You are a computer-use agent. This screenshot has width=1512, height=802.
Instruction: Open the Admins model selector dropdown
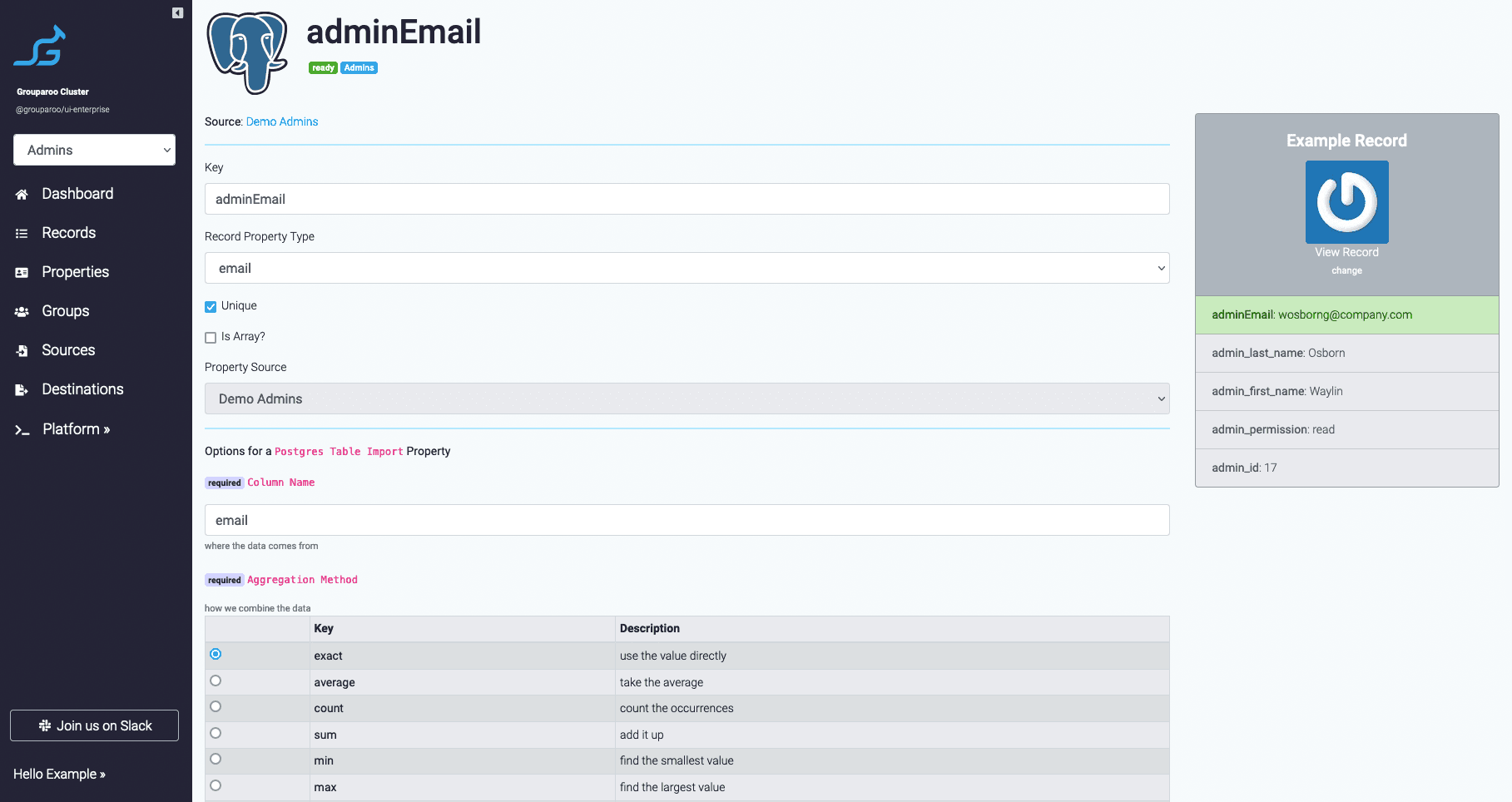coord(94,150)
